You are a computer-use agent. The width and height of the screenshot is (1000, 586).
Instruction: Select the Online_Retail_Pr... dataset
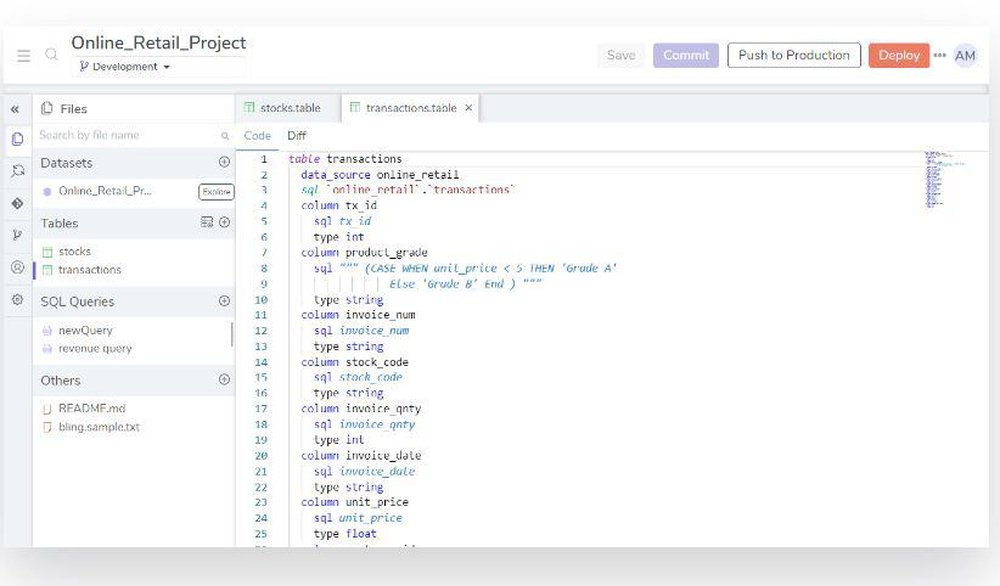(x=105, y=191)
